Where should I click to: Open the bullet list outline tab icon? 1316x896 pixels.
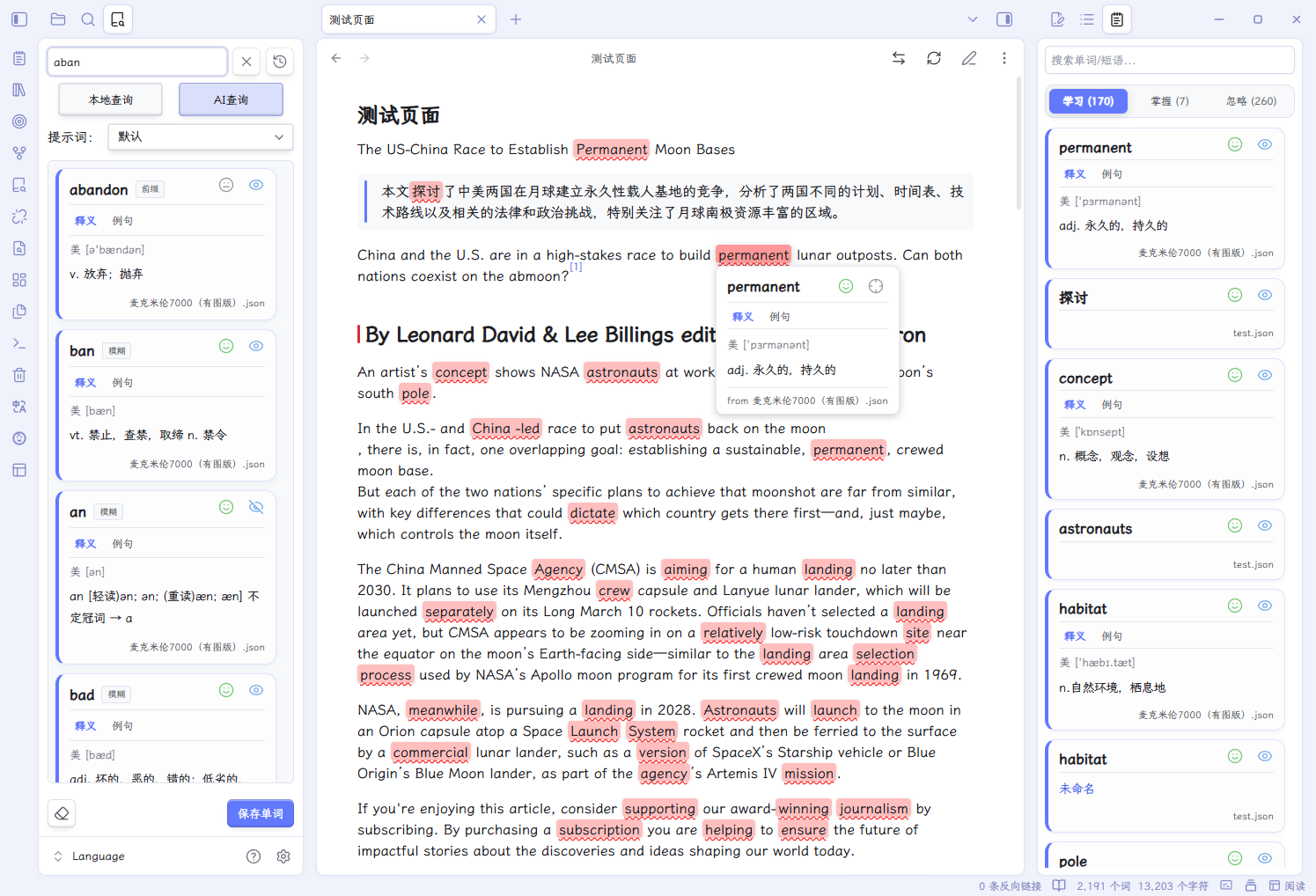pyautogui.click(x=1087, y=19)
